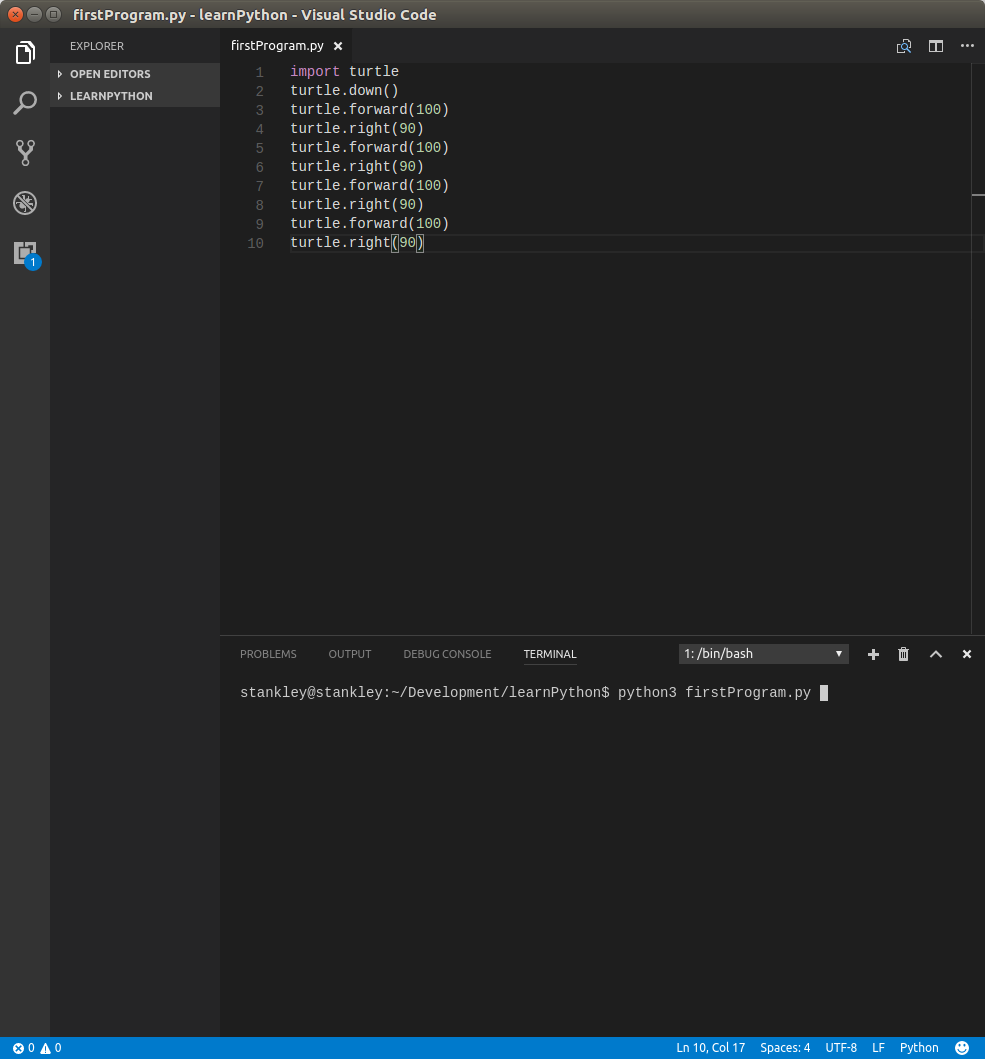
Task: Click the turtle.forward(100) on line 3
Action: [370, 109]
